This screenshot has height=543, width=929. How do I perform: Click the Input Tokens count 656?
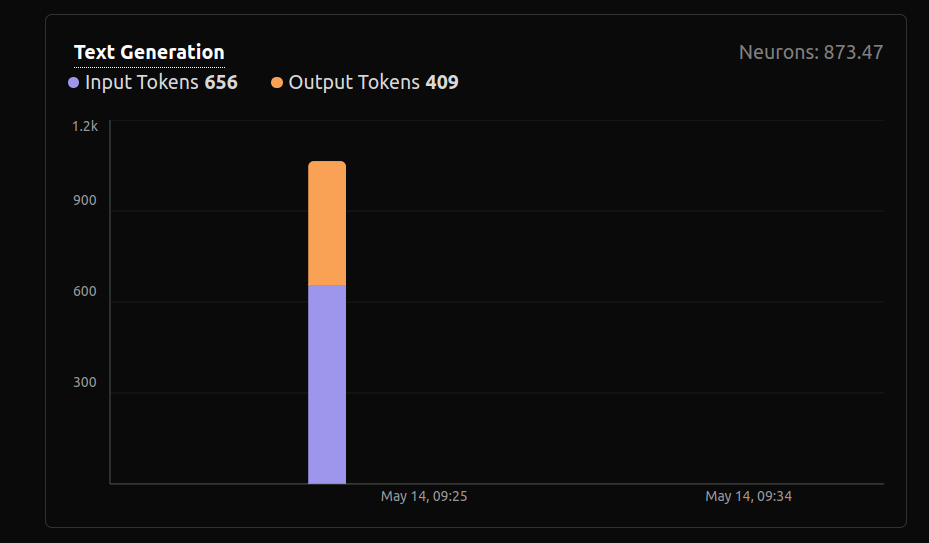[x=221, y=83]
